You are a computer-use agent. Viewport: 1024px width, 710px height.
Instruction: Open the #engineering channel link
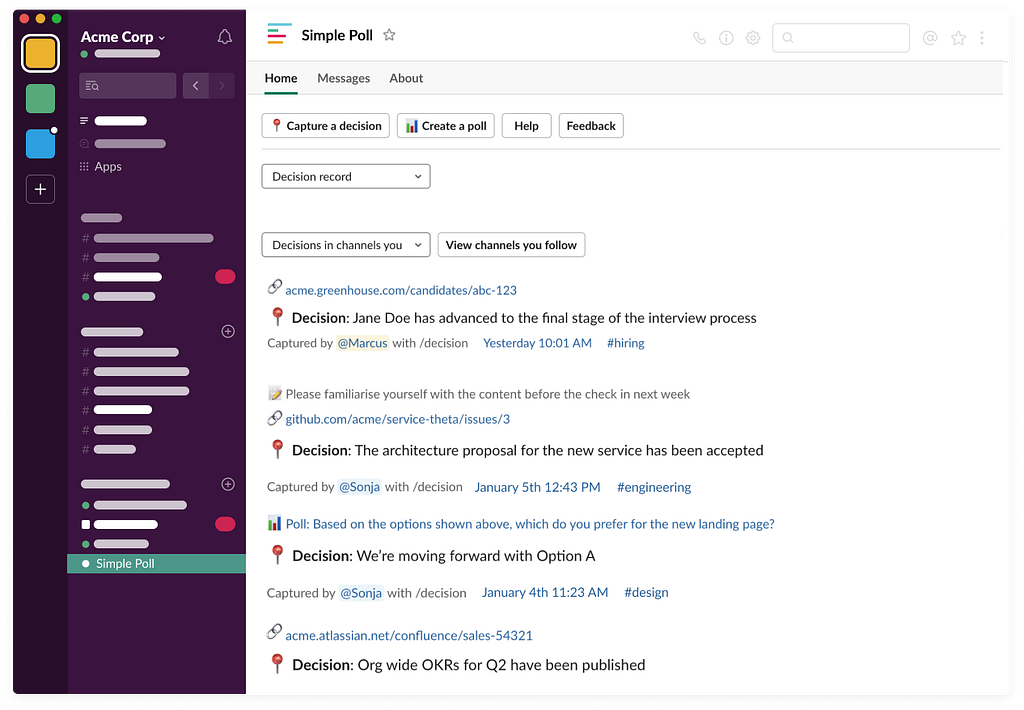pyautogui.click(x=654, y=487)
